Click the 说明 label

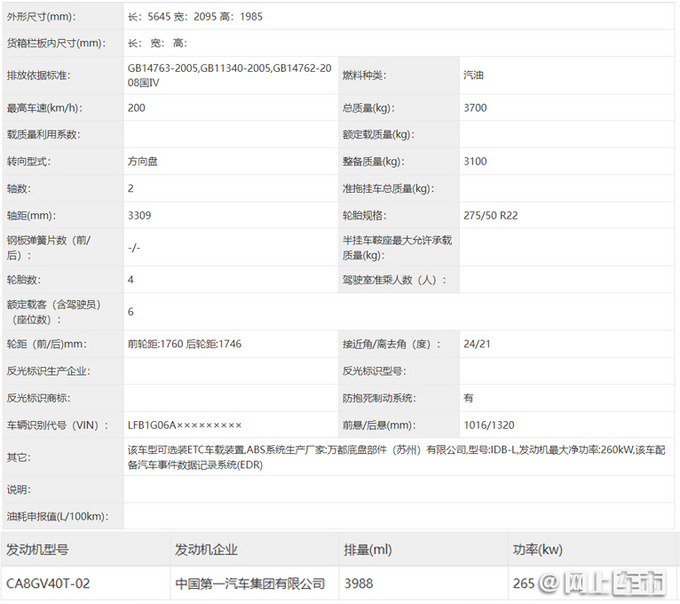[x=19, y=490]
